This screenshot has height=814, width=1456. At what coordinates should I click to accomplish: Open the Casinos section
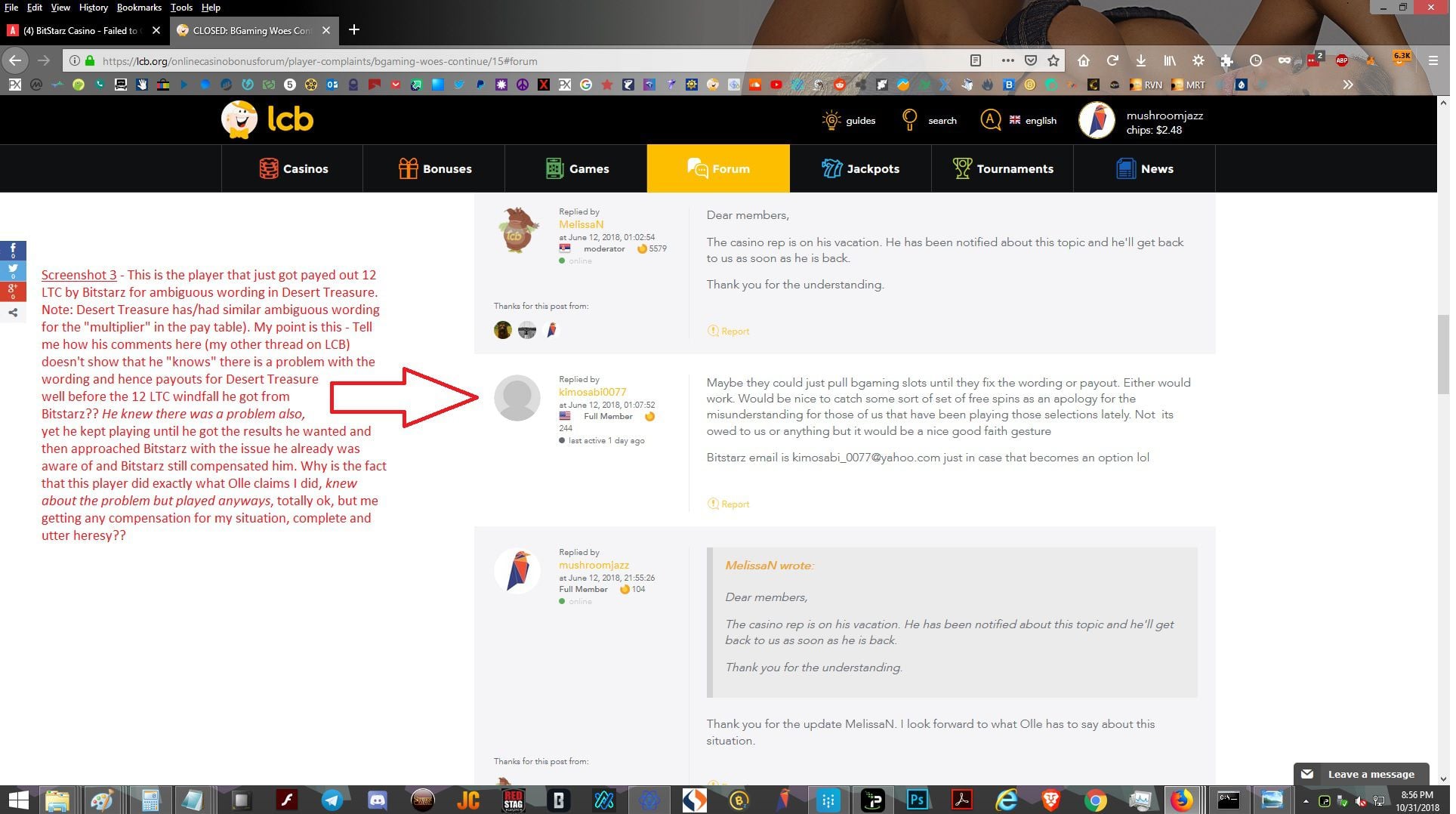click(293, 169)
